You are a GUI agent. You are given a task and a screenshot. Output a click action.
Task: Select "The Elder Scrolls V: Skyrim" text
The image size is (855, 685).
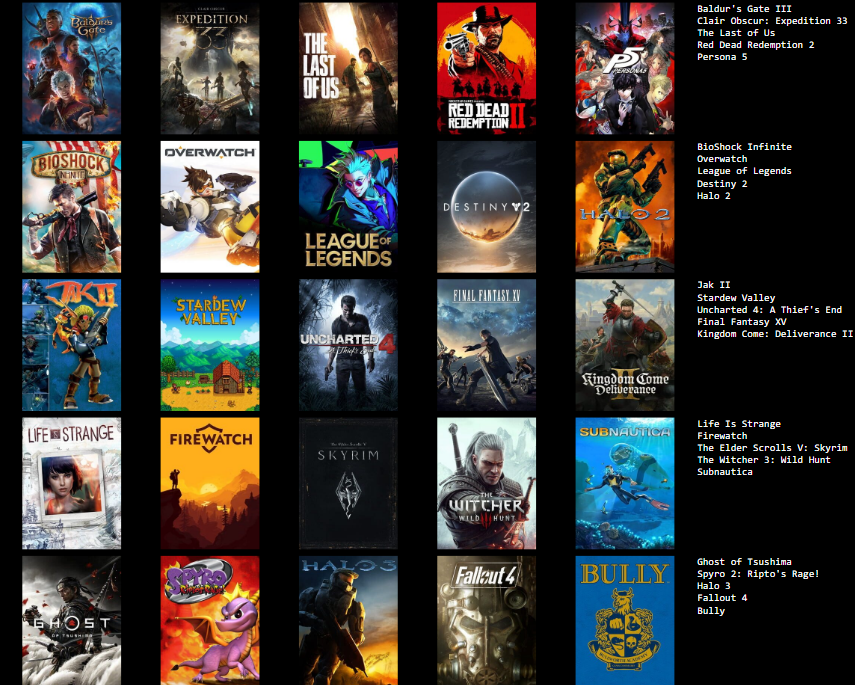tap(772, 448)
